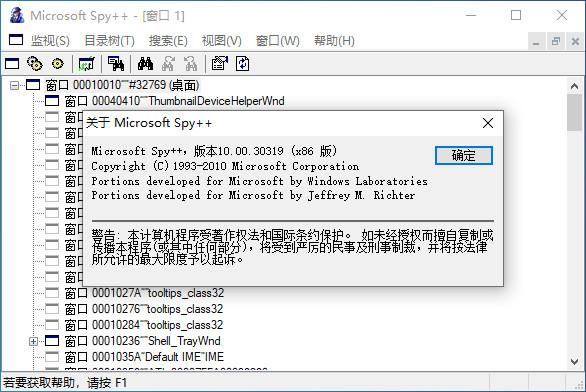586x392 pixels.
Task: Expand the Shell_TrayWnd tree node
Action: (33, 341)
